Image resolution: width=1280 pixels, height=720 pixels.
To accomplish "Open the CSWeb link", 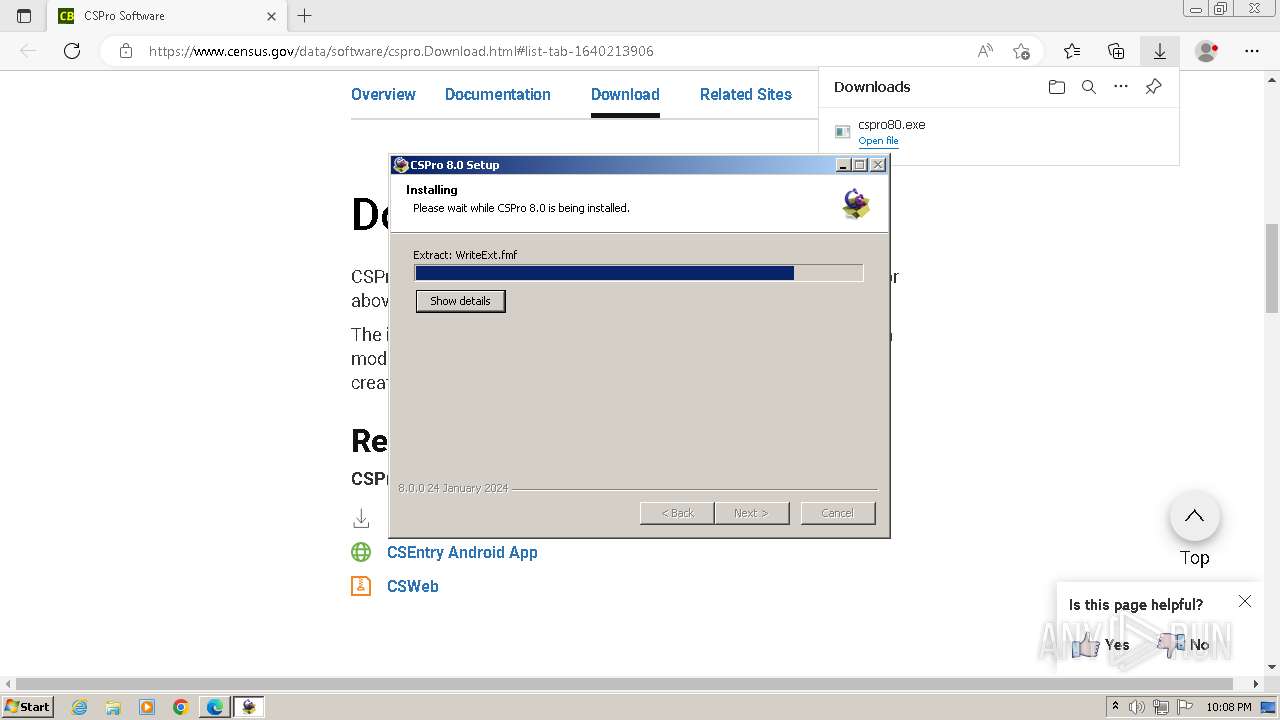I will (x=413, y=586).
